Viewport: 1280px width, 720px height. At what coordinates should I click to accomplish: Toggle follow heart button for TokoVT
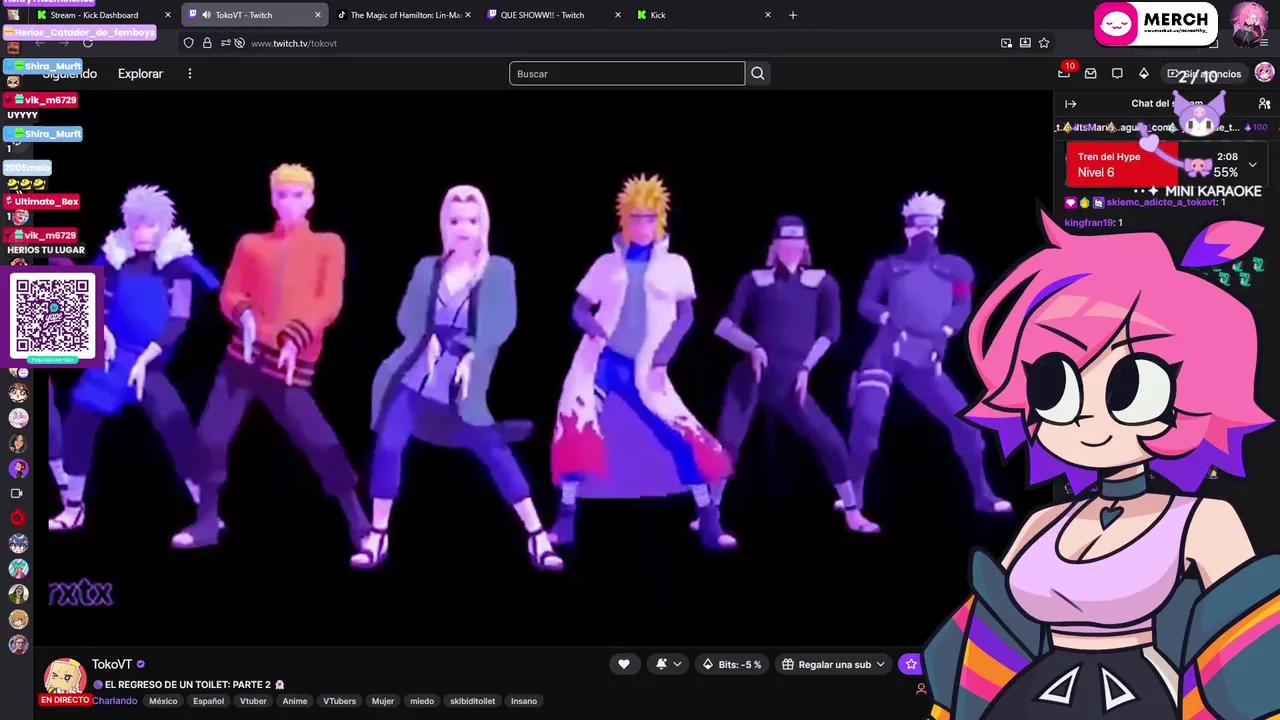[x=623, y=664]
